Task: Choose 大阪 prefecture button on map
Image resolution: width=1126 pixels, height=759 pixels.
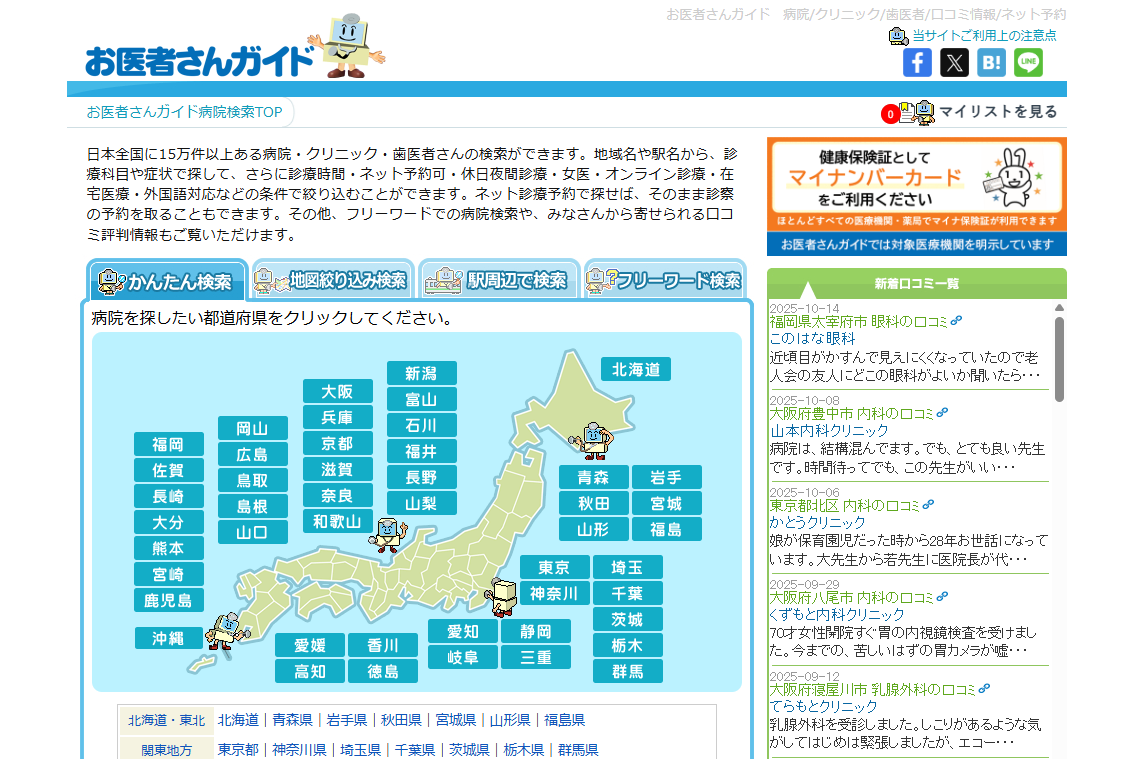Action: click(337, 391)
